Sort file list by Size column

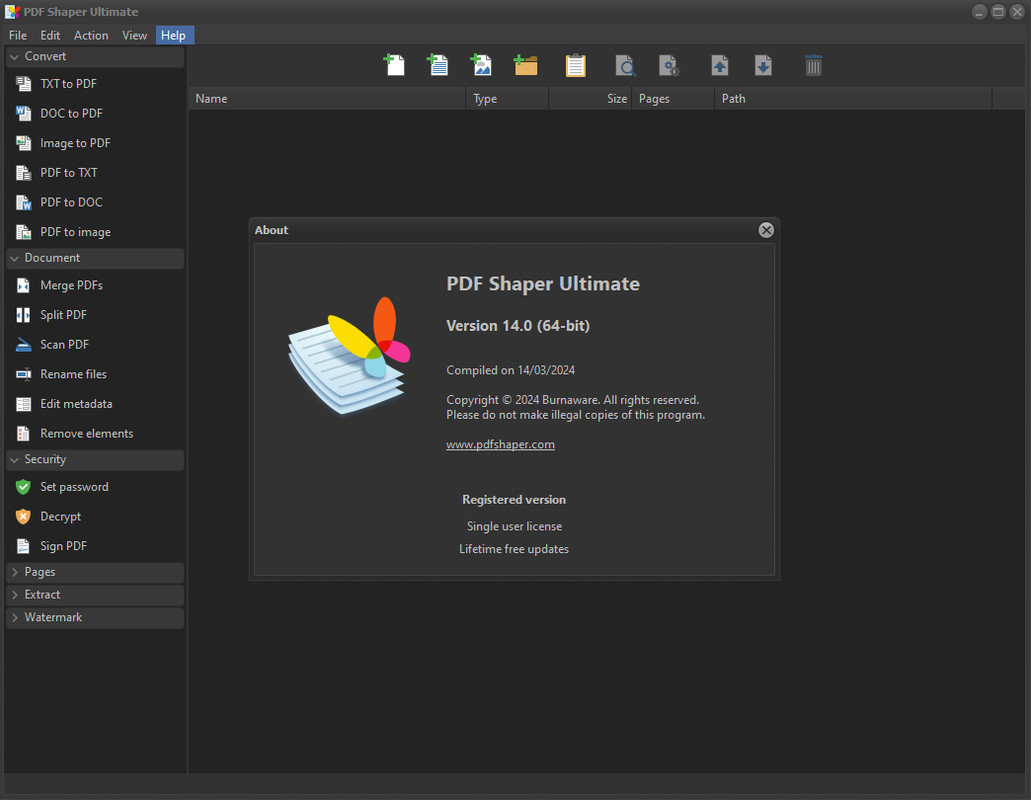[590, 99]
